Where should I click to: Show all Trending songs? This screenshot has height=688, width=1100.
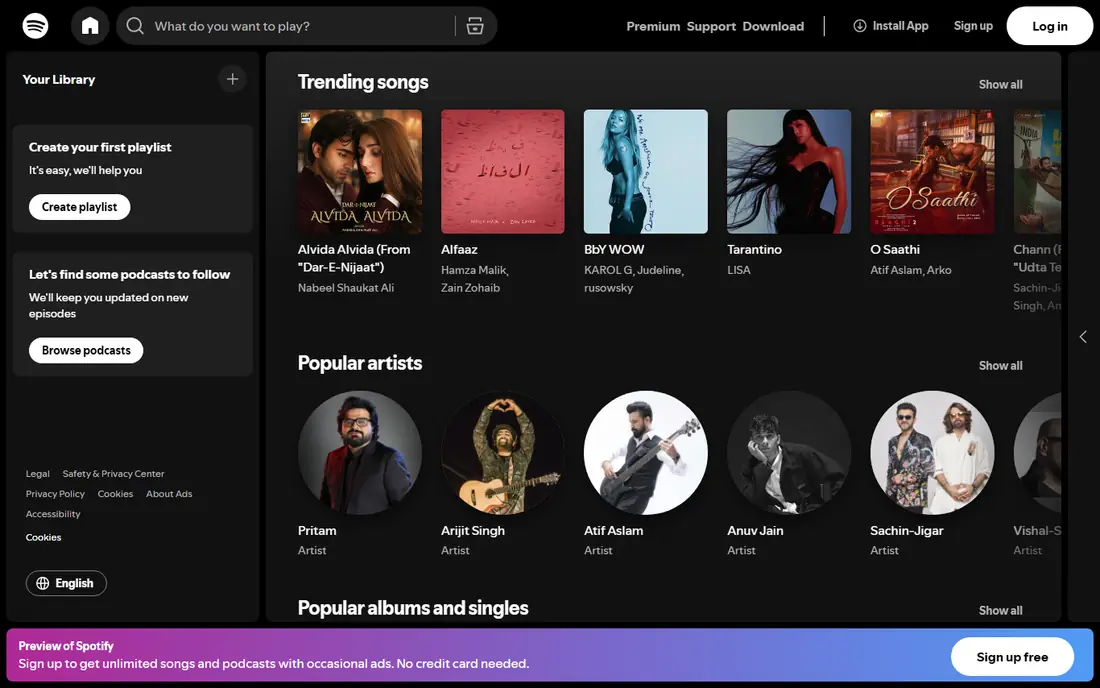point(1000,84)
